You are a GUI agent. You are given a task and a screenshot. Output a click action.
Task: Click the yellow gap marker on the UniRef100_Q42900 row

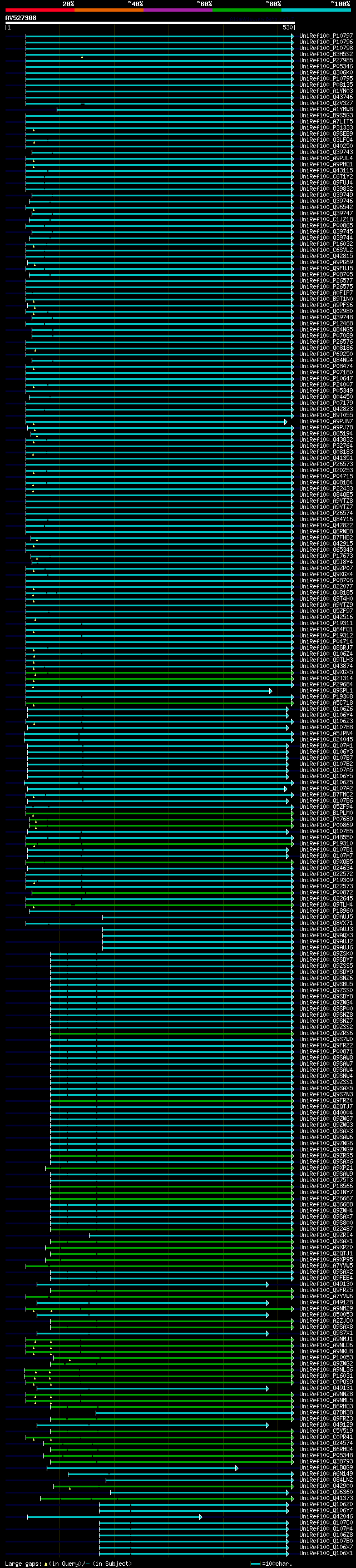[70, 1488]
